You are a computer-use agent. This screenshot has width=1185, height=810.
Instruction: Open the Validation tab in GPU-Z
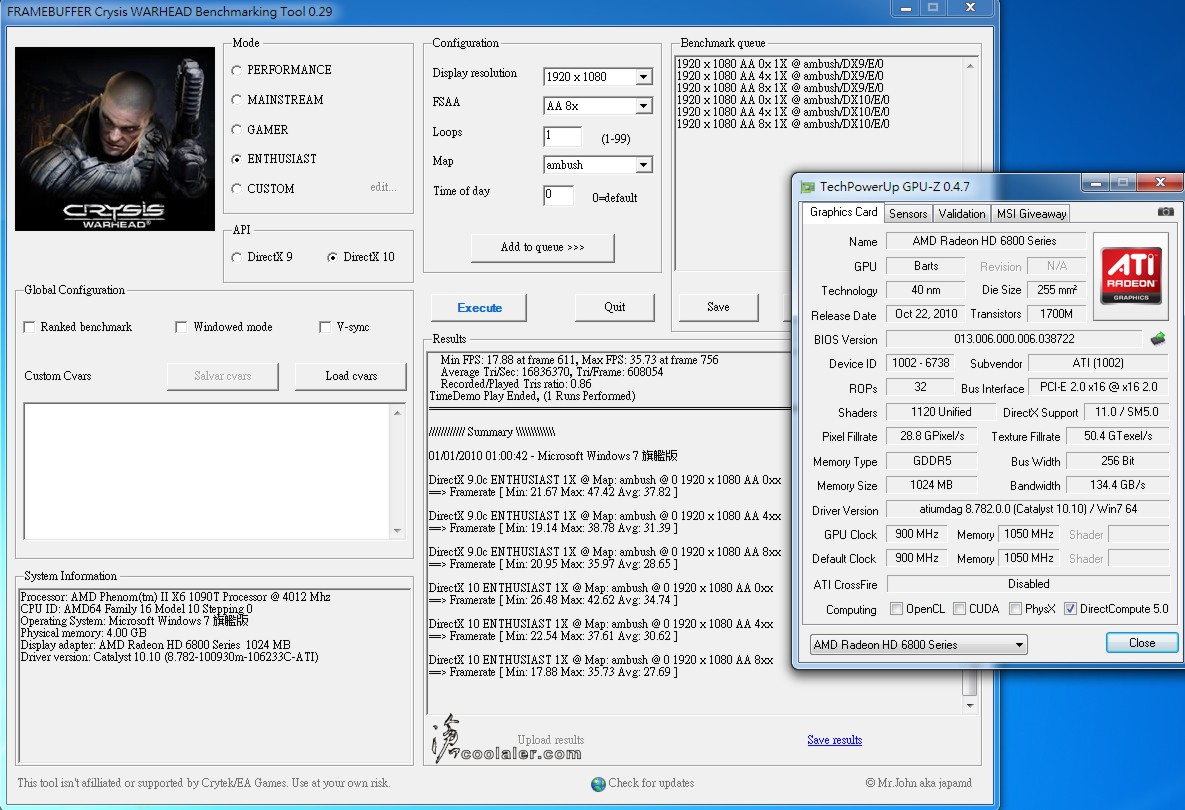pyautogui.click(x=961, y=214)
